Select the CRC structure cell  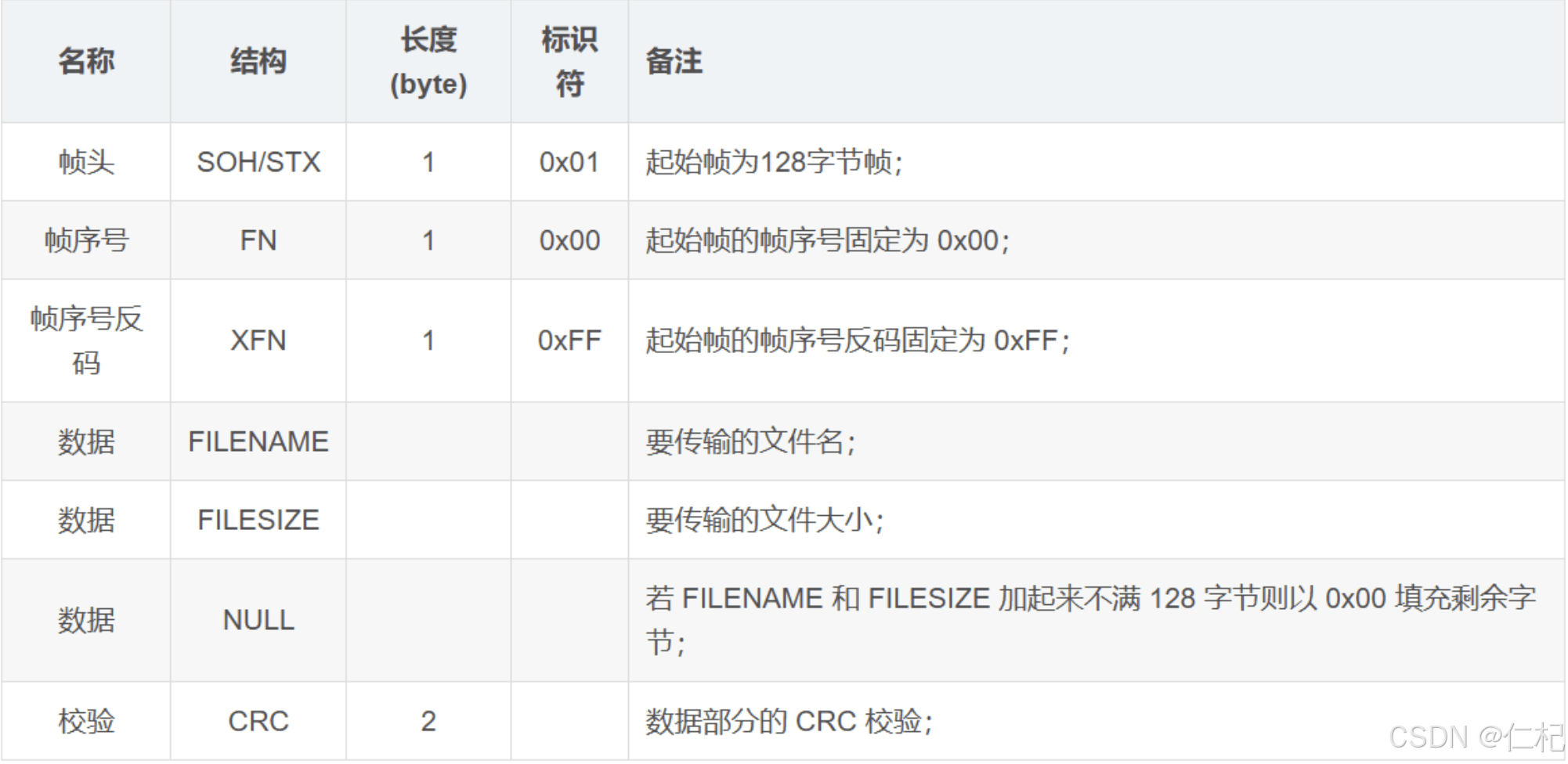[x=258, y=721]
